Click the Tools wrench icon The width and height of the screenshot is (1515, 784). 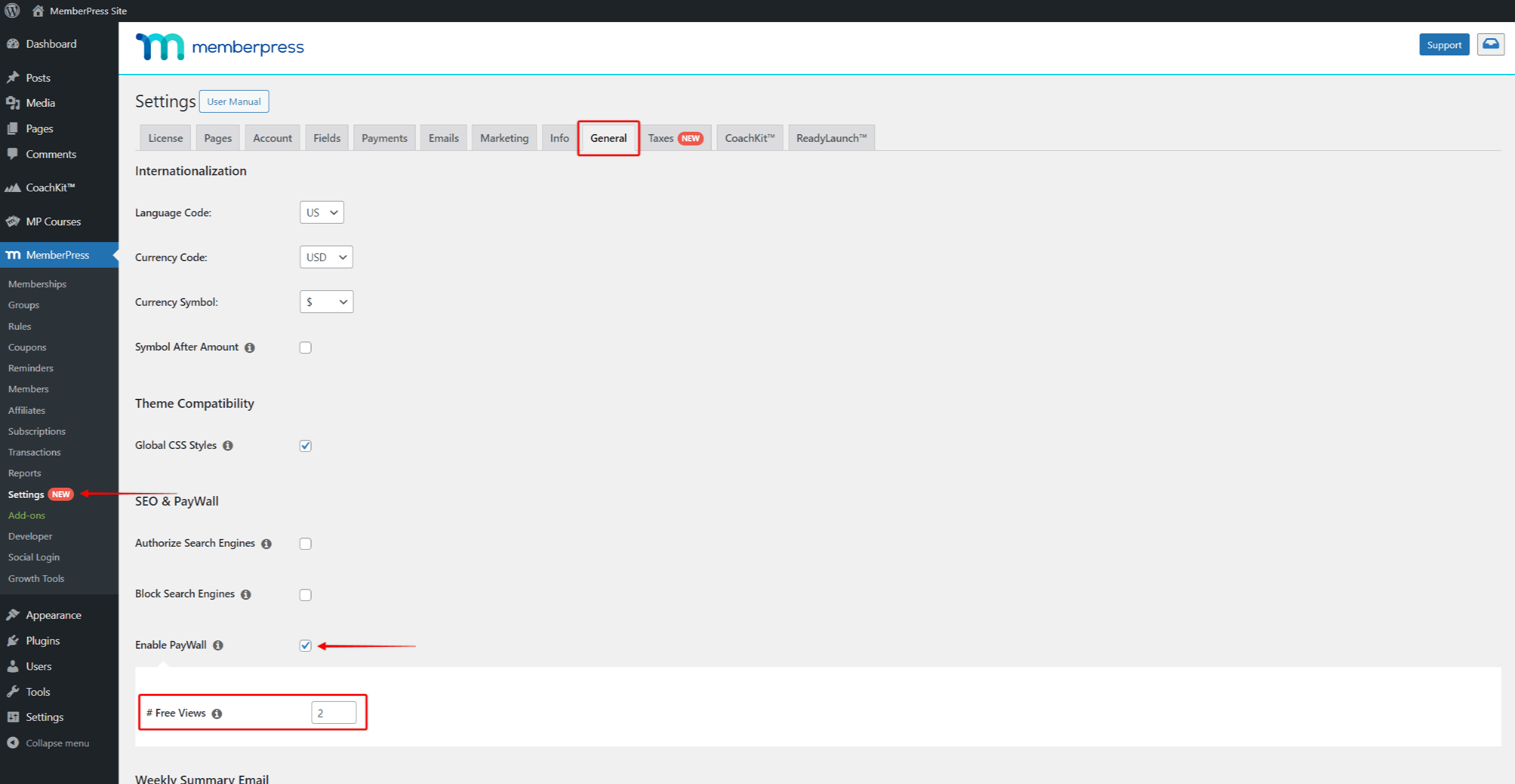point(13,692)
